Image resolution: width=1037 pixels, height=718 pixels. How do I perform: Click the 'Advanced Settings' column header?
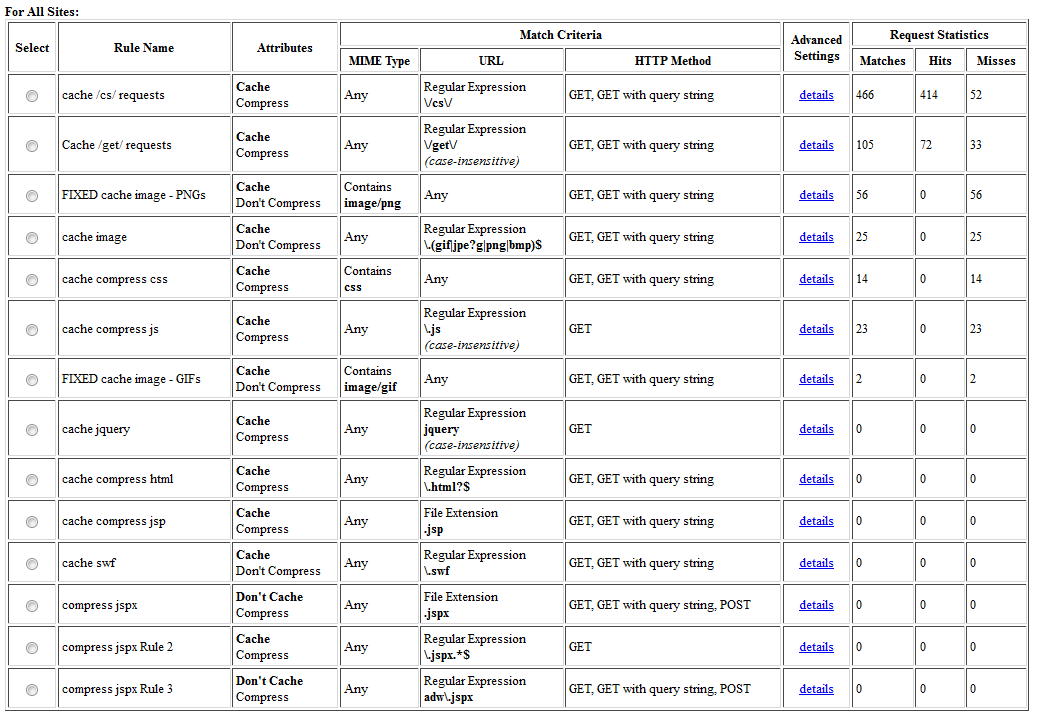[816, 48]
